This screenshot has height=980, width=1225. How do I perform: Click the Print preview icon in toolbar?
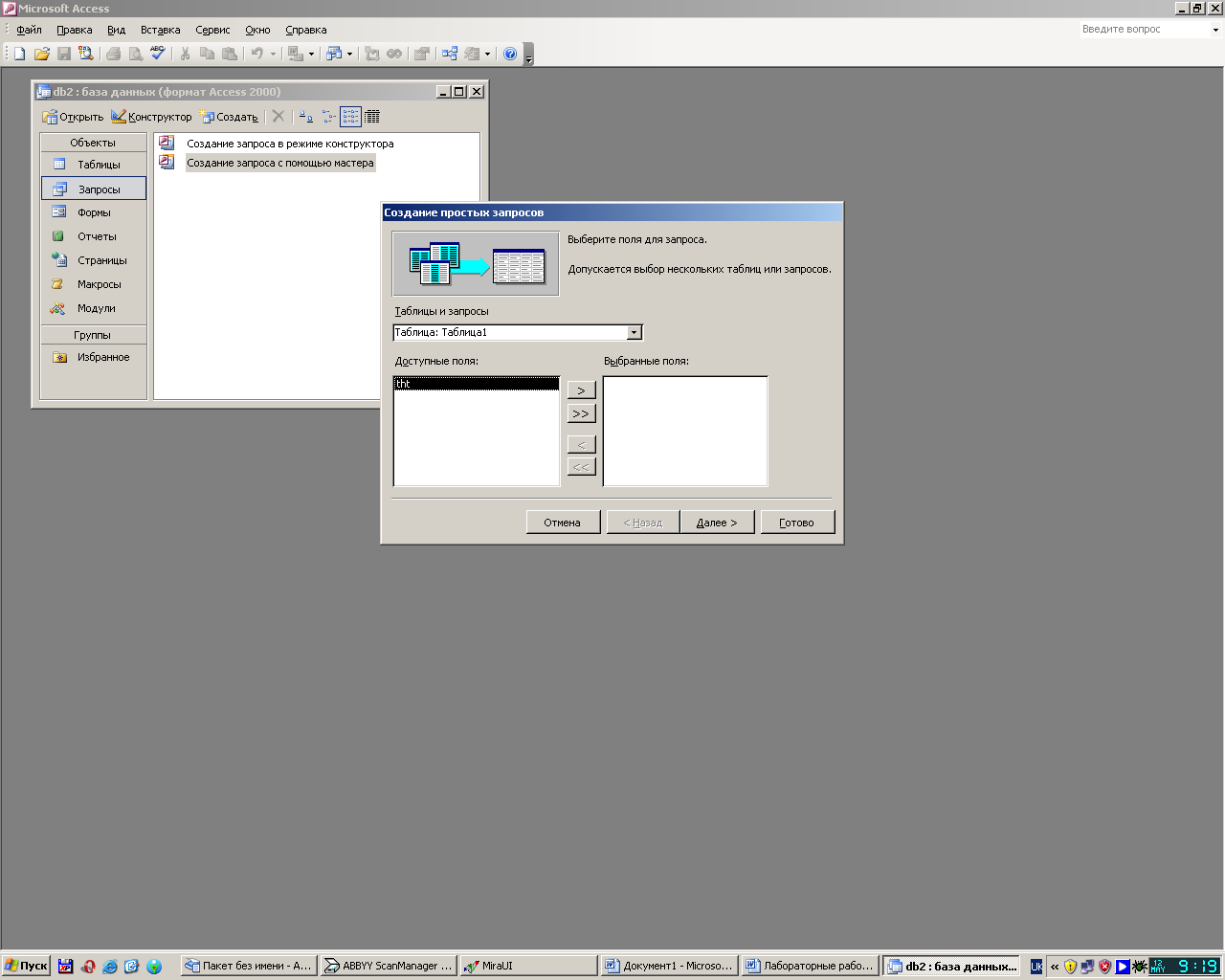136,54
